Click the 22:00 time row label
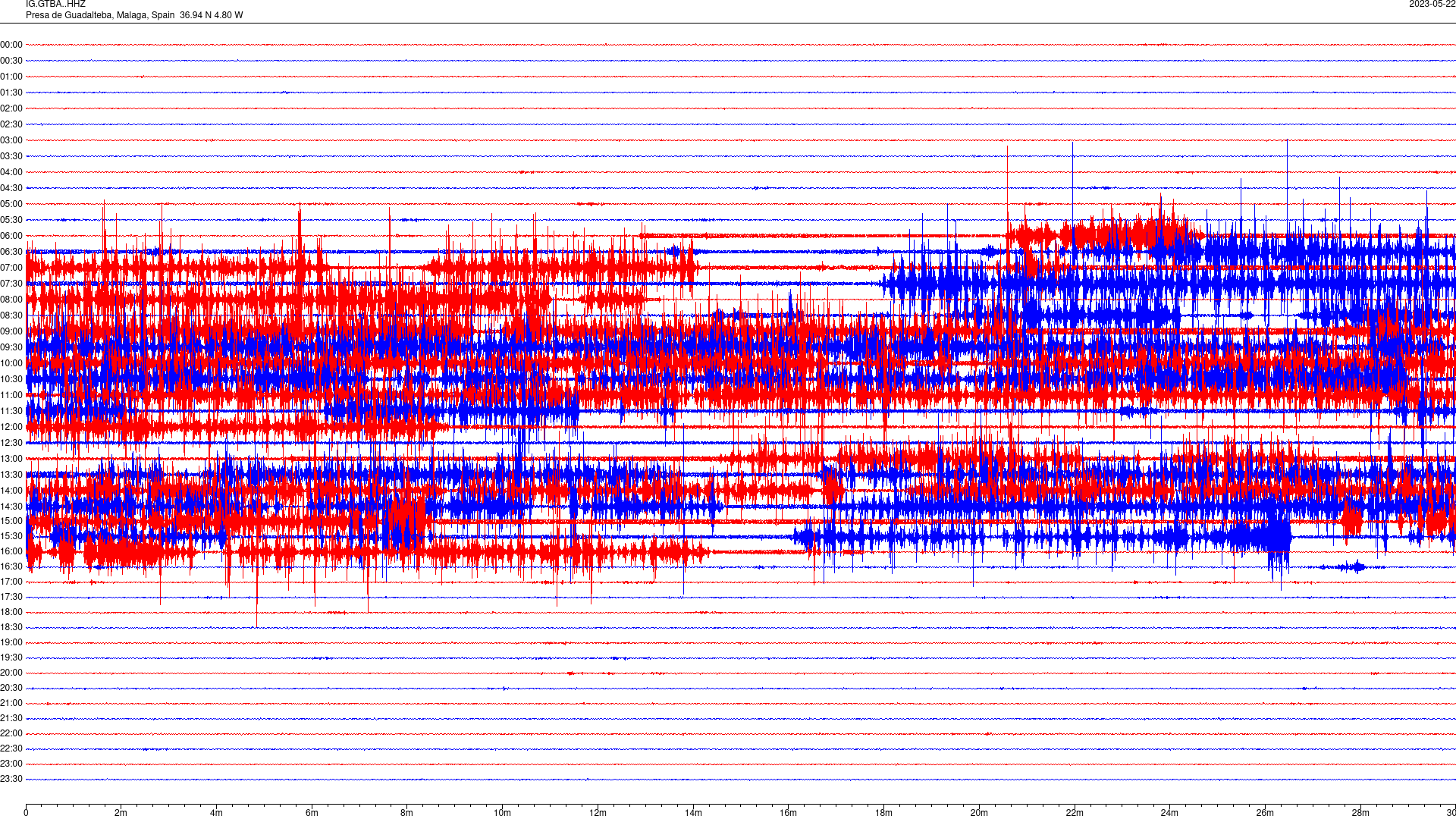1456x819 pixels. click(11, 733)
